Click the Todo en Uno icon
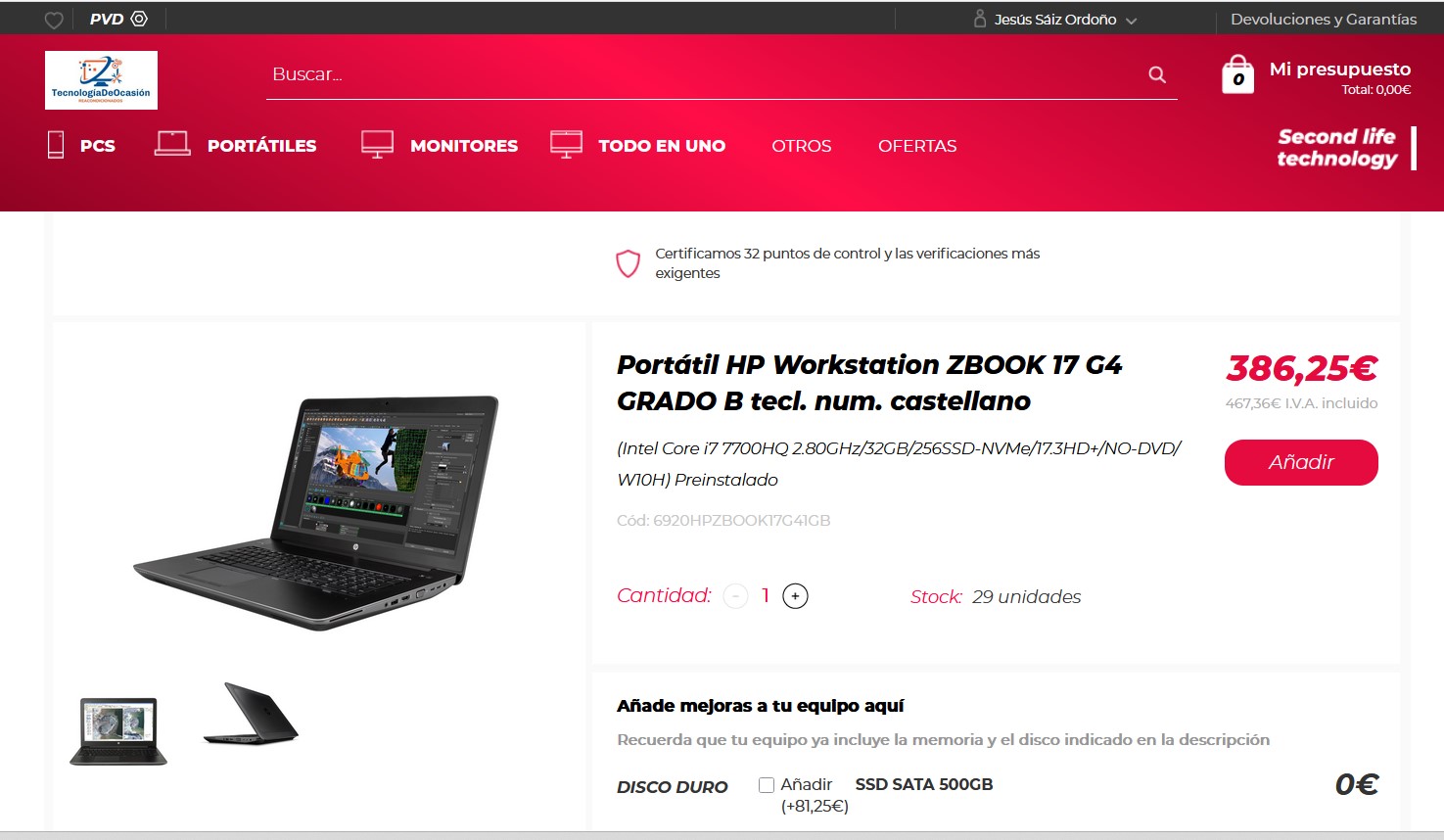Viewport: 1444px width, 840px height. click(566, 145)
